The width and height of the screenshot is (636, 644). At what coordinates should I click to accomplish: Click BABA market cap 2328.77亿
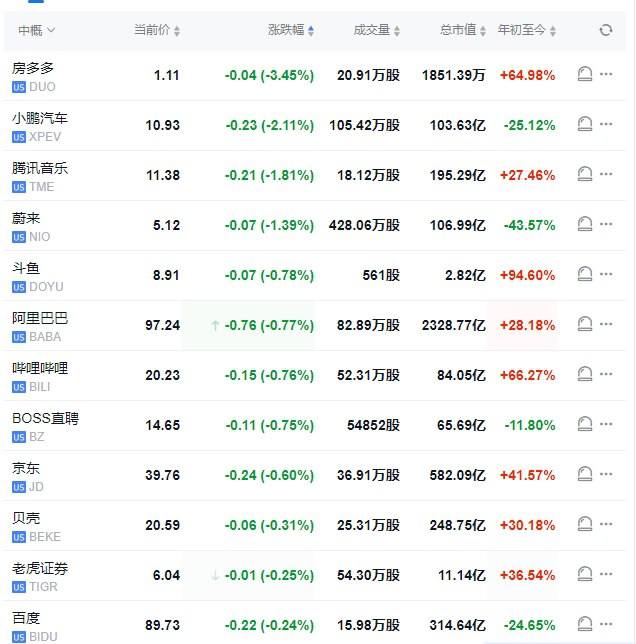454,325
